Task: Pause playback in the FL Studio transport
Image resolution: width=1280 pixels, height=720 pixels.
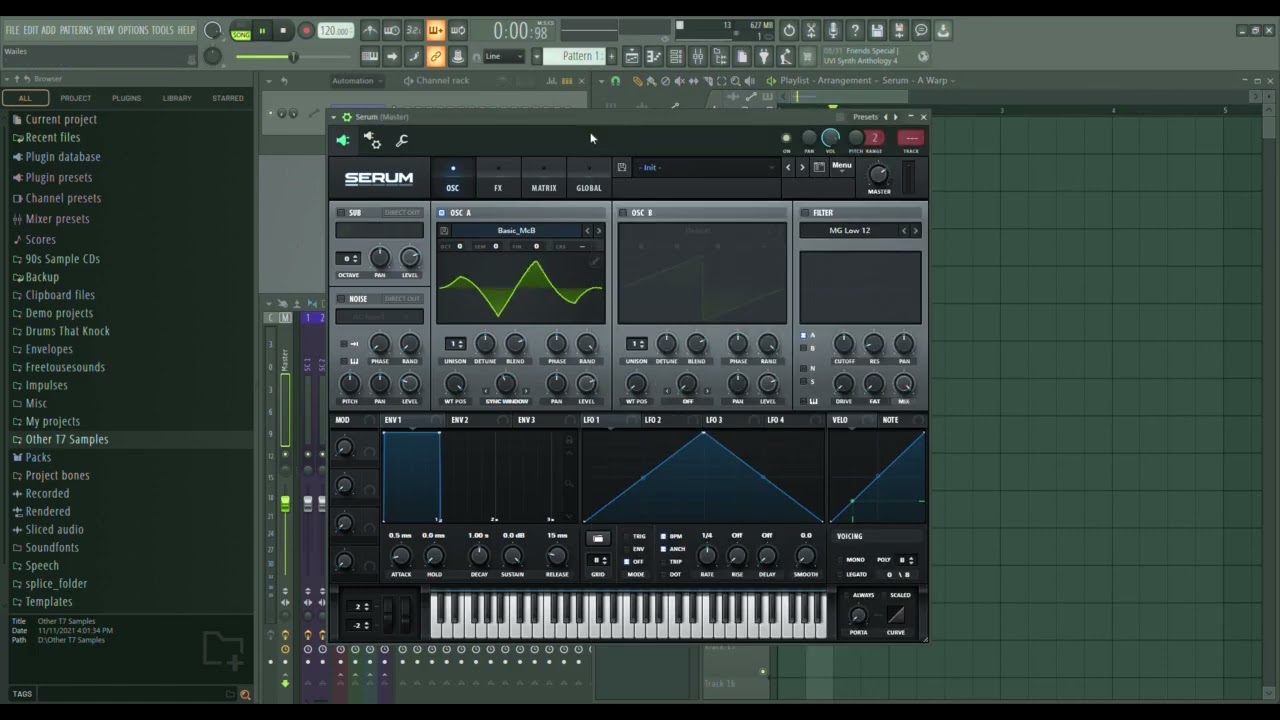Action: (262, 31)
